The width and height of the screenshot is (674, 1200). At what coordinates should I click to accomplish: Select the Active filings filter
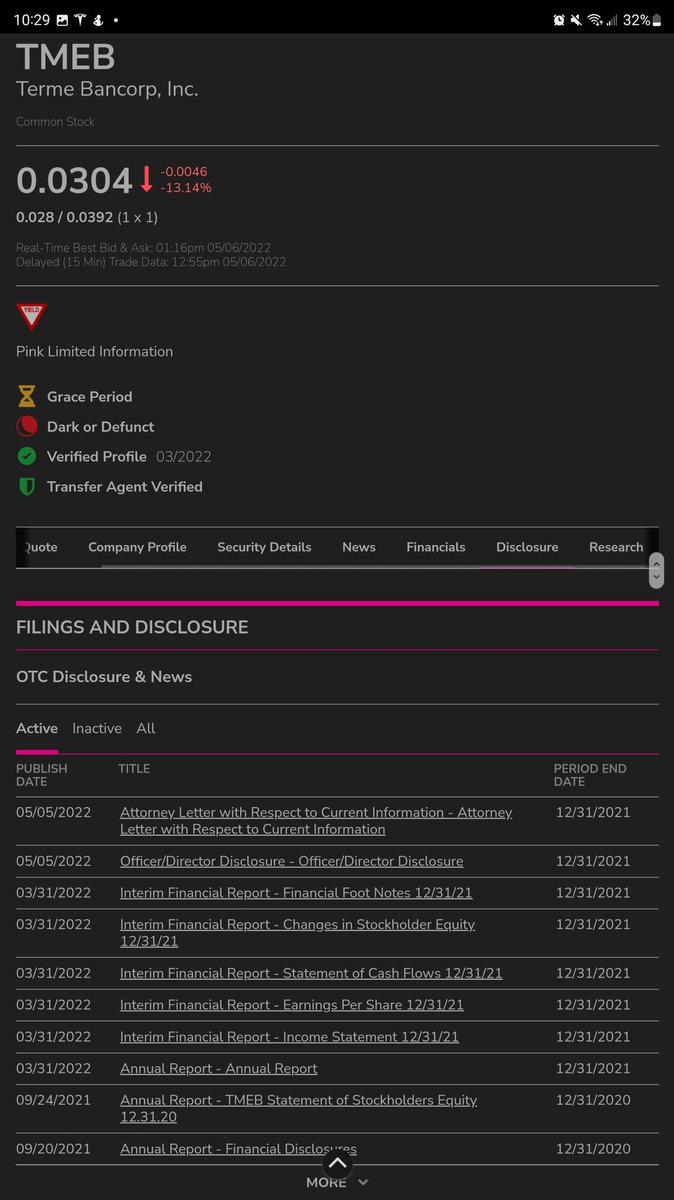[37, 728]
